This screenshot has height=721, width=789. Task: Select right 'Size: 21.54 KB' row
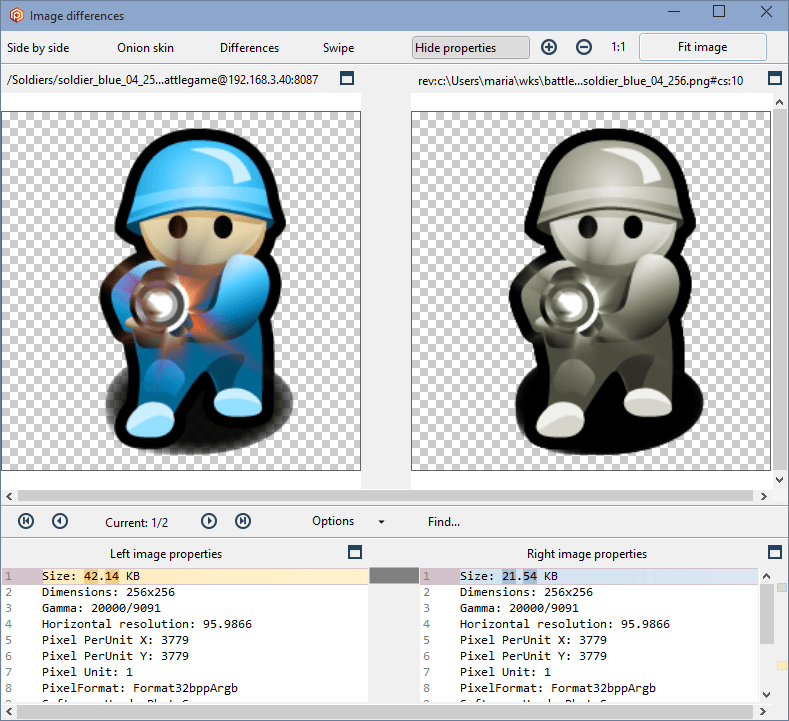589,576
